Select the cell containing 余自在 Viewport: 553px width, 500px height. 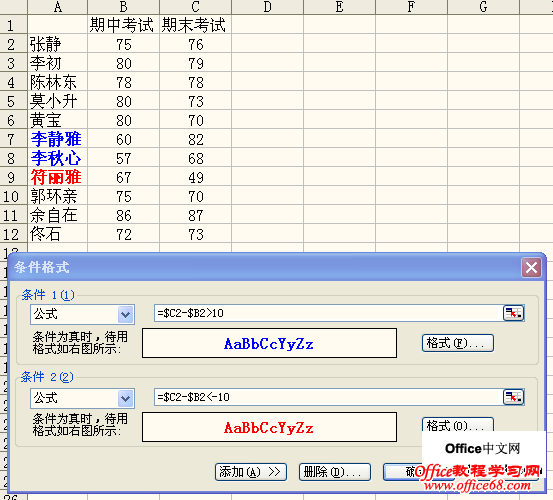(57, 215)
